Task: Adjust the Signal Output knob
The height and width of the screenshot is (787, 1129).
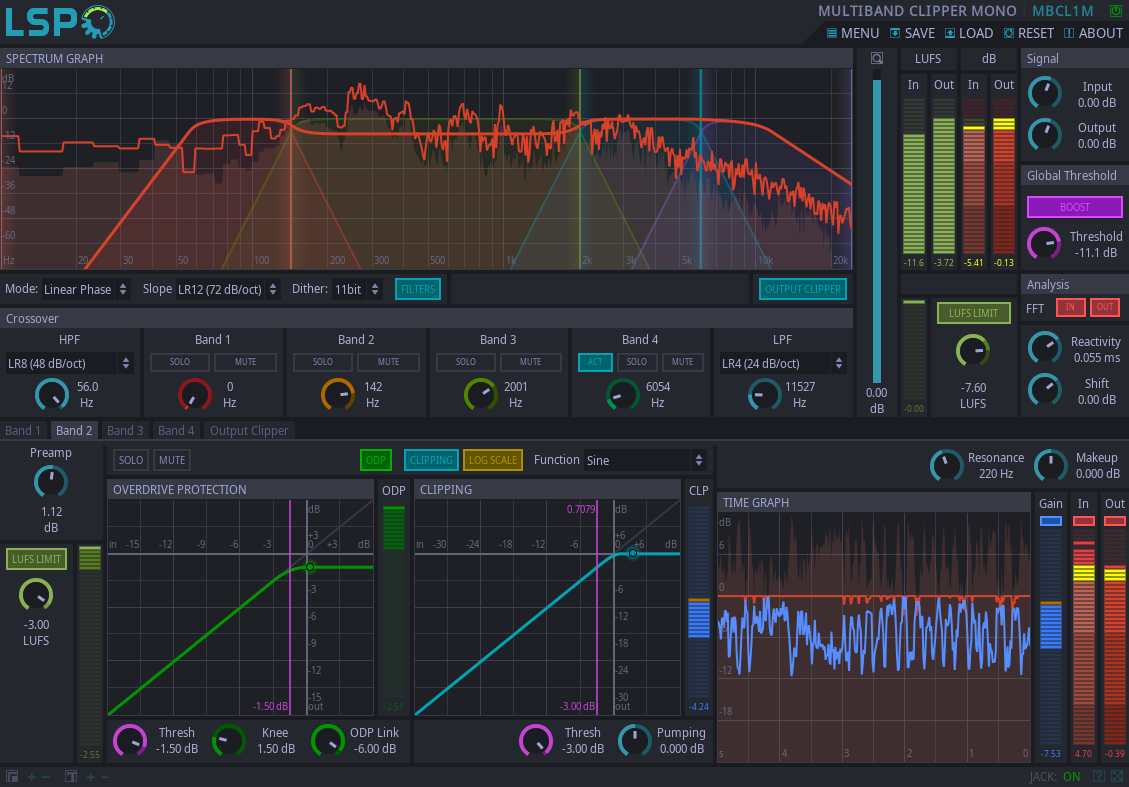Action: [x=1044, y=135]
